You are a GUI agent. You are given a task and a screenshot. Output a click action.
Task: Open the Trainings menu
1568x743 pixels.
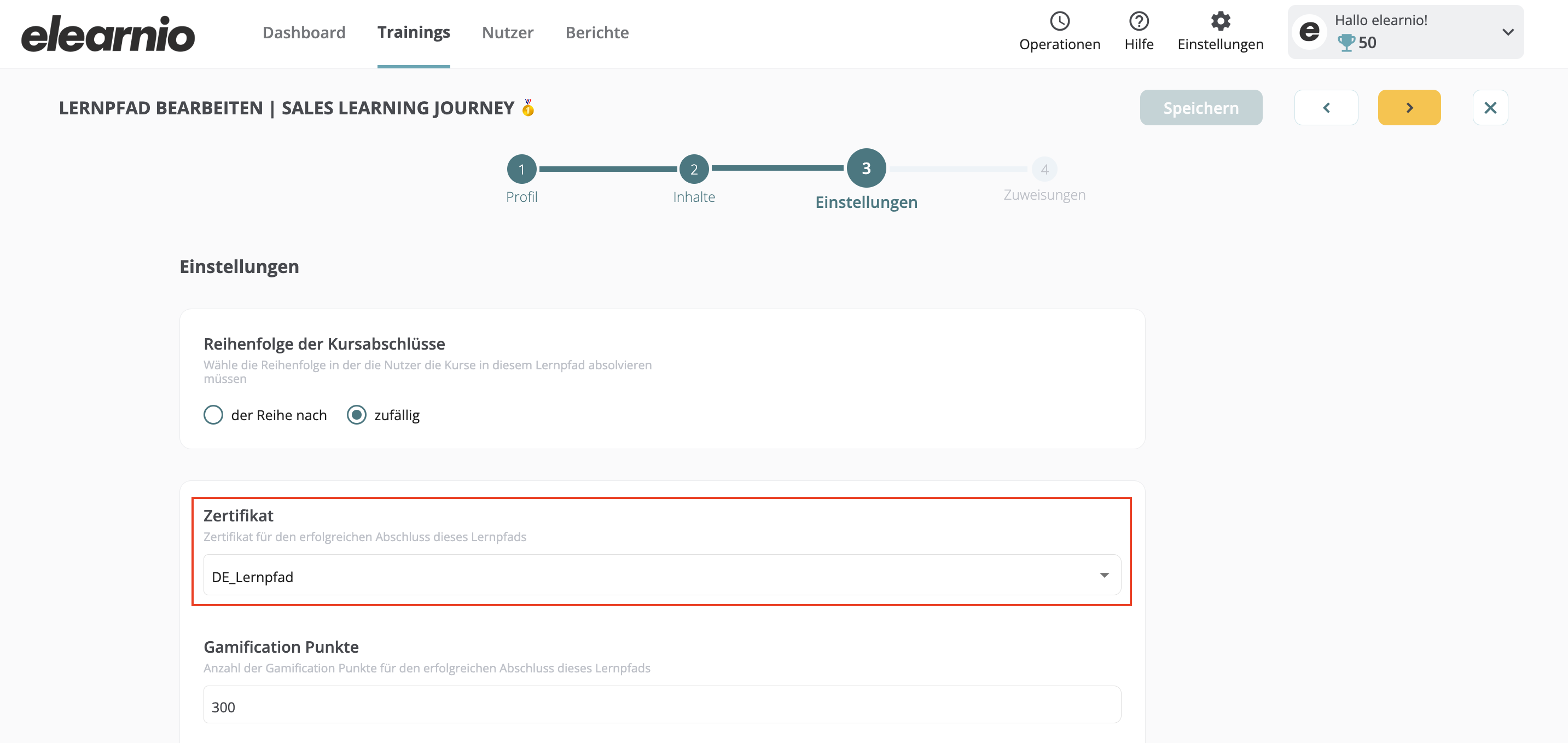(413, 32)
